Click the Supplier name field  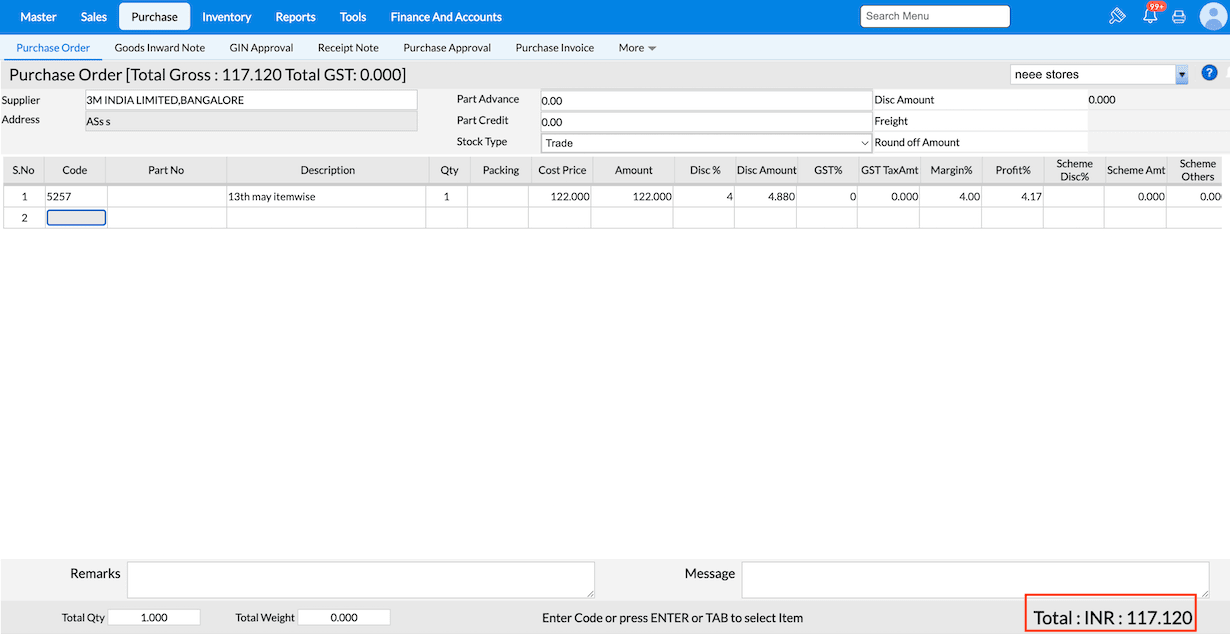pos(251,100)
